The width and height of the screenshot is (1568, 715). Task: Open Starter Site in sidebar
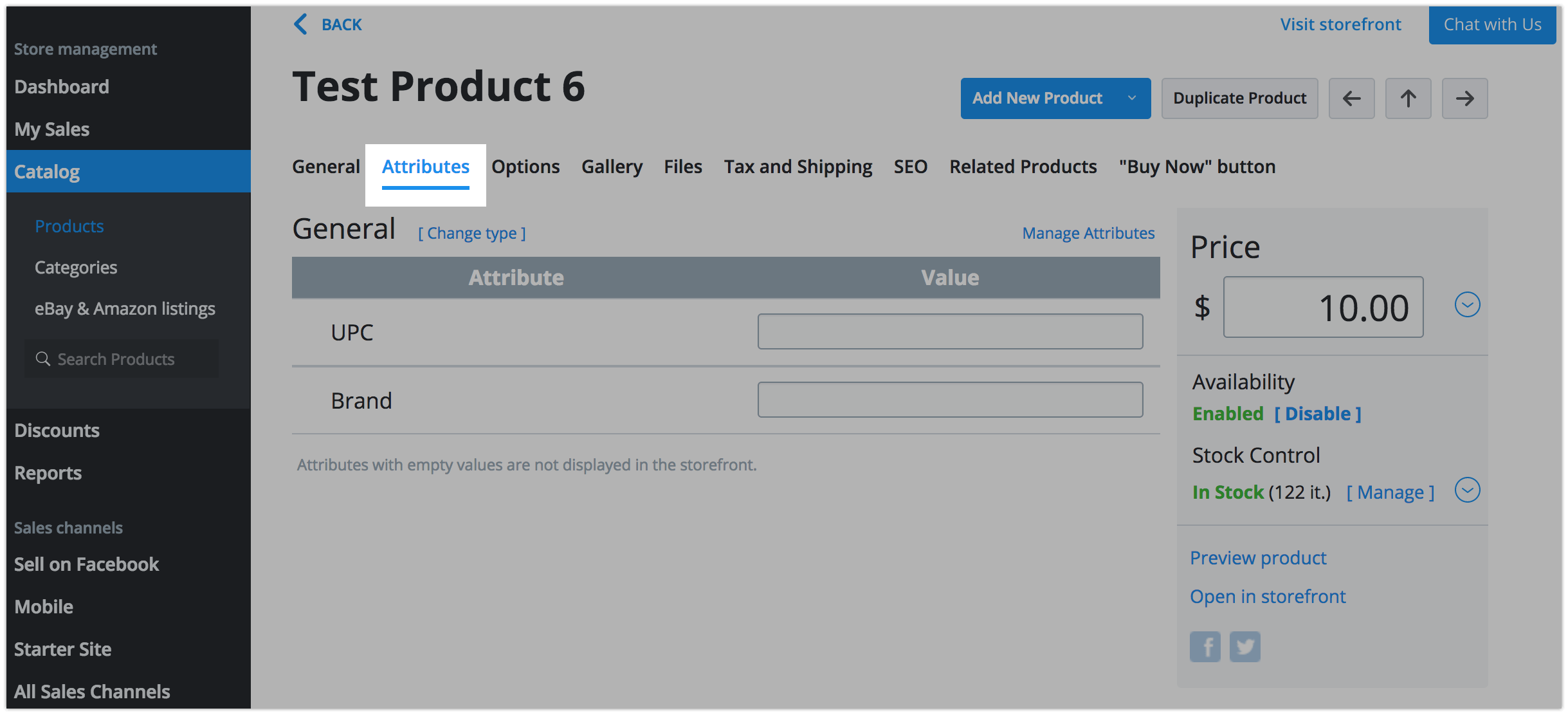(62, 649)
